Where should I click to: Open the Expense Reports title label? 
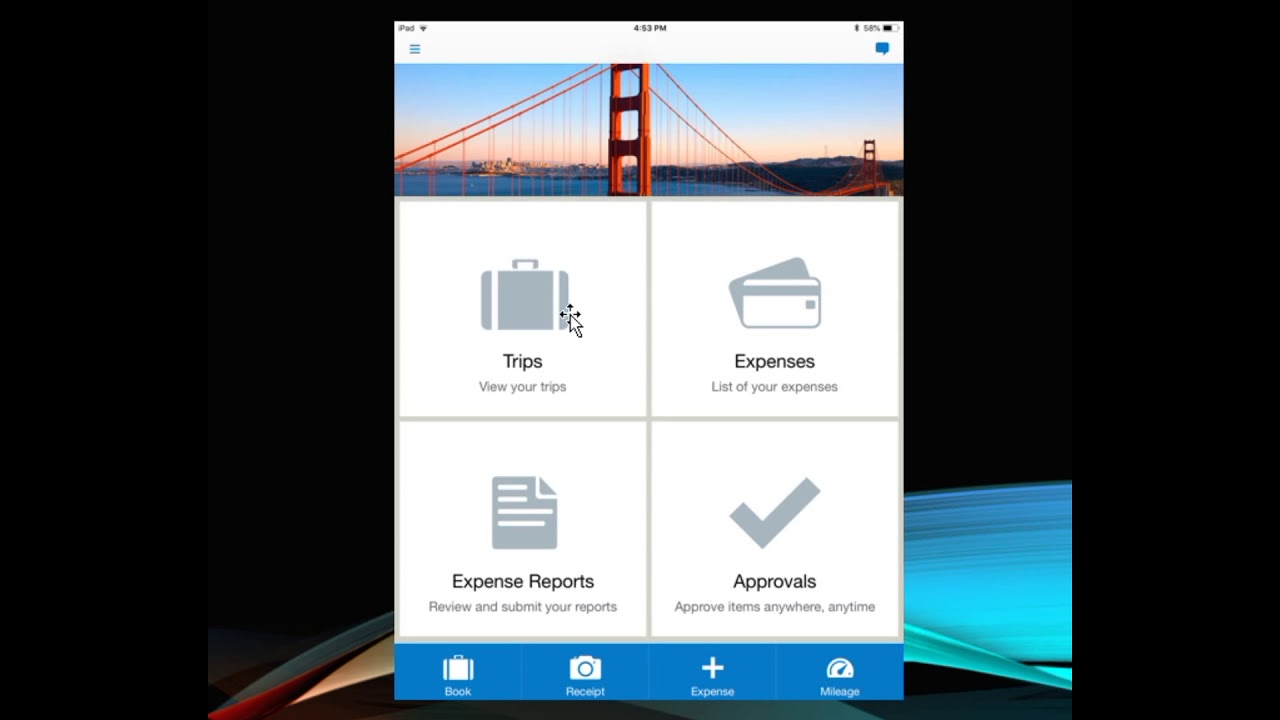click(523, 581)
